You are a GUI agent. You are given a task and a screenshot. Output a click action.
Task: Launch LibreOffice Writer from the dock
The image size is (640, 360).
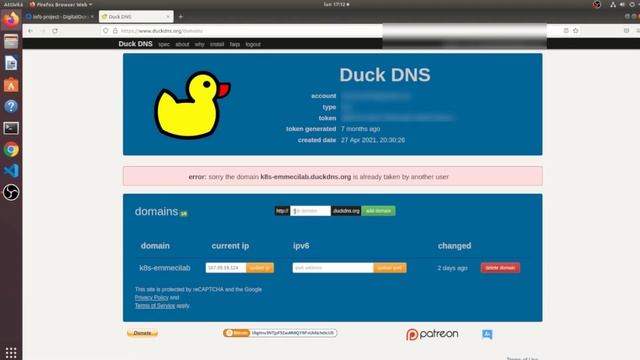pos(11,63)
